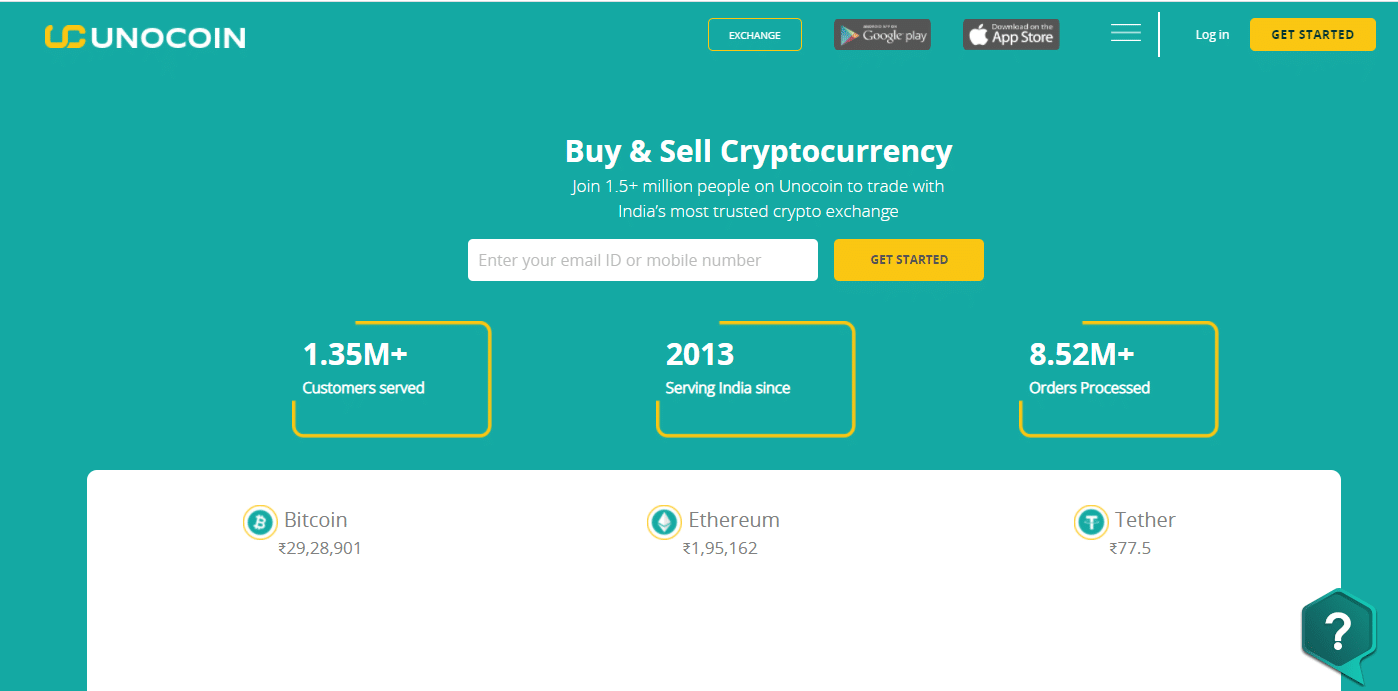The height and width of the screenshot is (691, 1398).
Task: Click the yellow GET STARTED button in header
Action: (x=1312, y=33)
